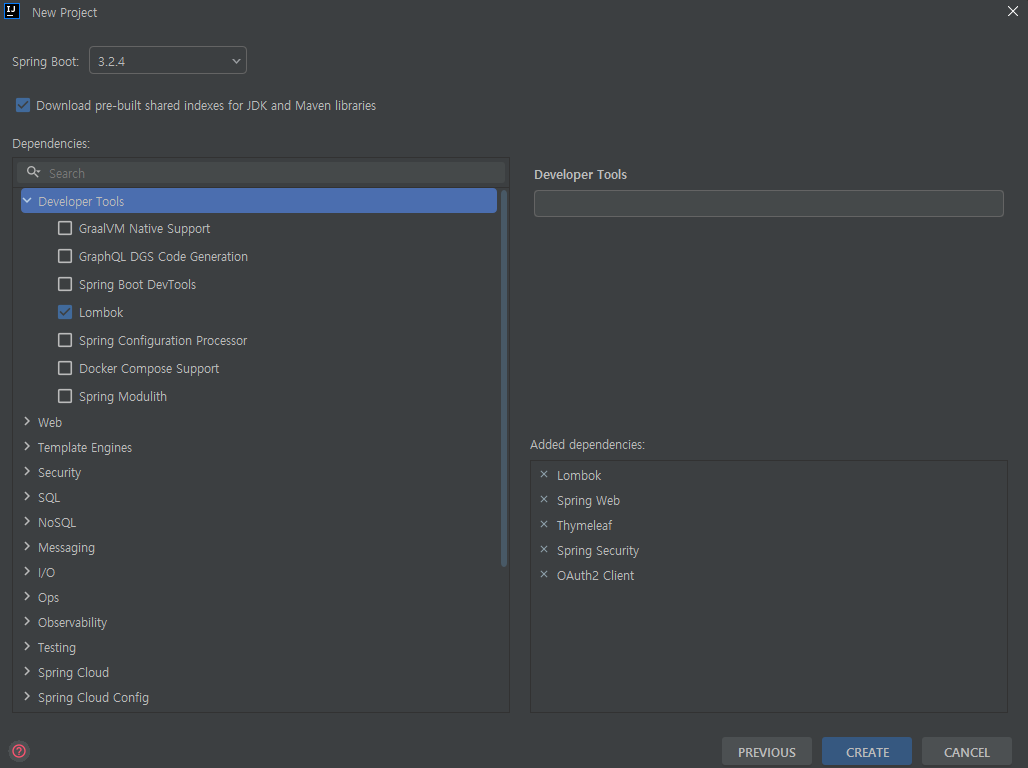The width and height of the screenshot is (1028, 768).
Task: Expand the I/O category chevron
Action: (27, 571)
